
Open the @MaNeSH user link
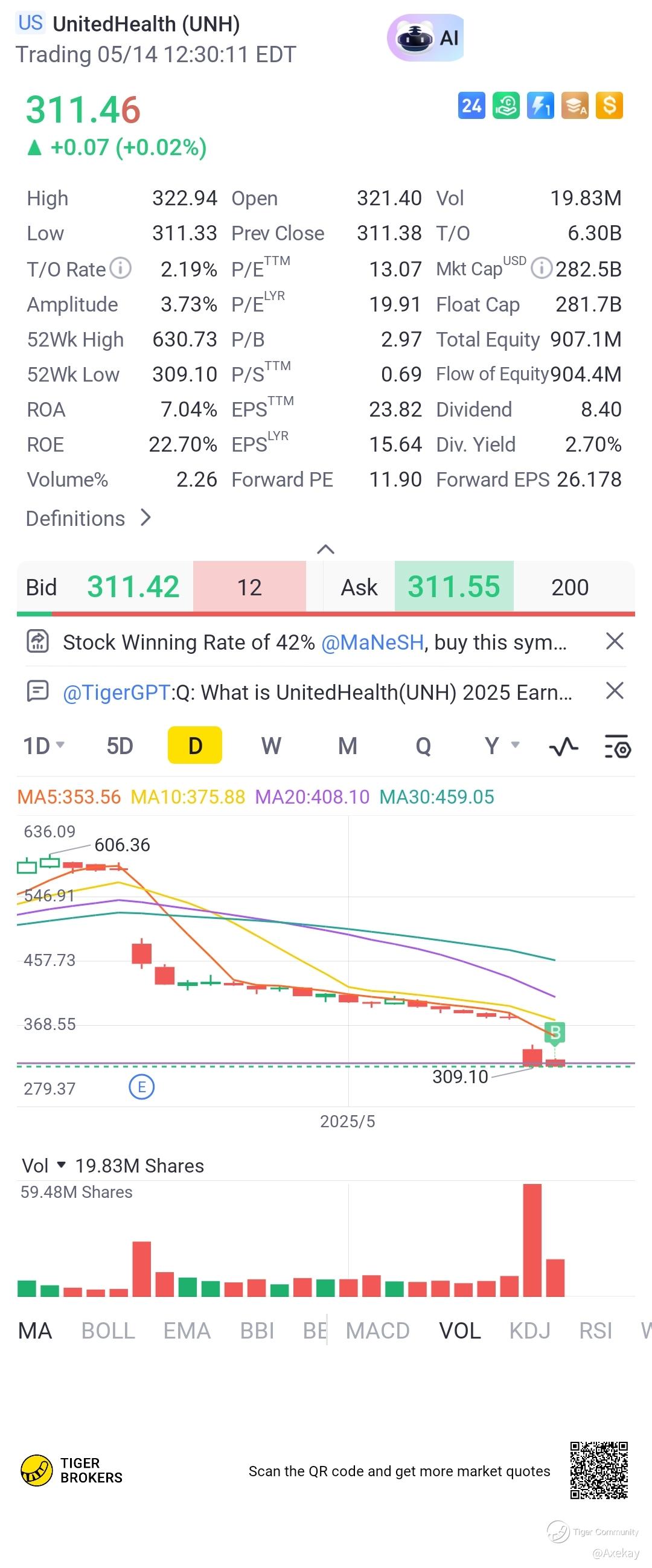pyautogui.click(x=372, y=642)
